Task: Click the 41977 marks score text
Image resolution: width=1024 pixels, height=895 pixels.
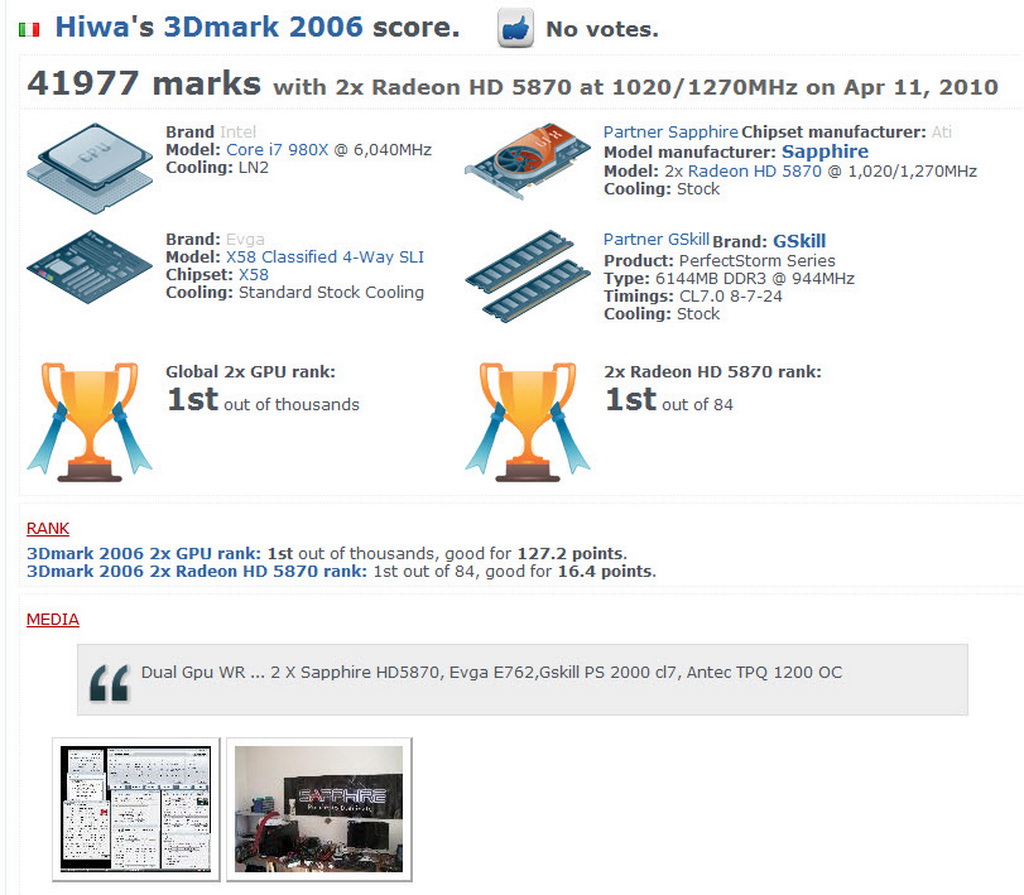Action: [x=144, y=84]
